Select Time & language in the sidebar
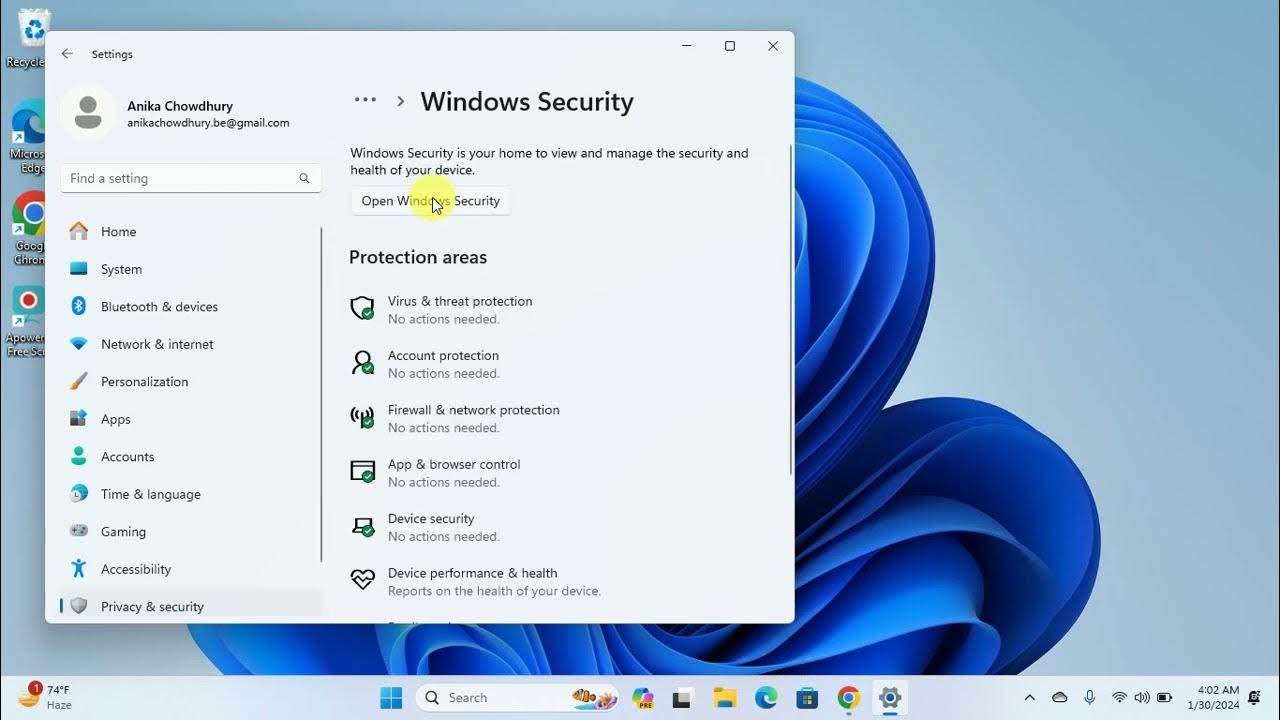This screenshot has height=720, width=1280. 190,494
